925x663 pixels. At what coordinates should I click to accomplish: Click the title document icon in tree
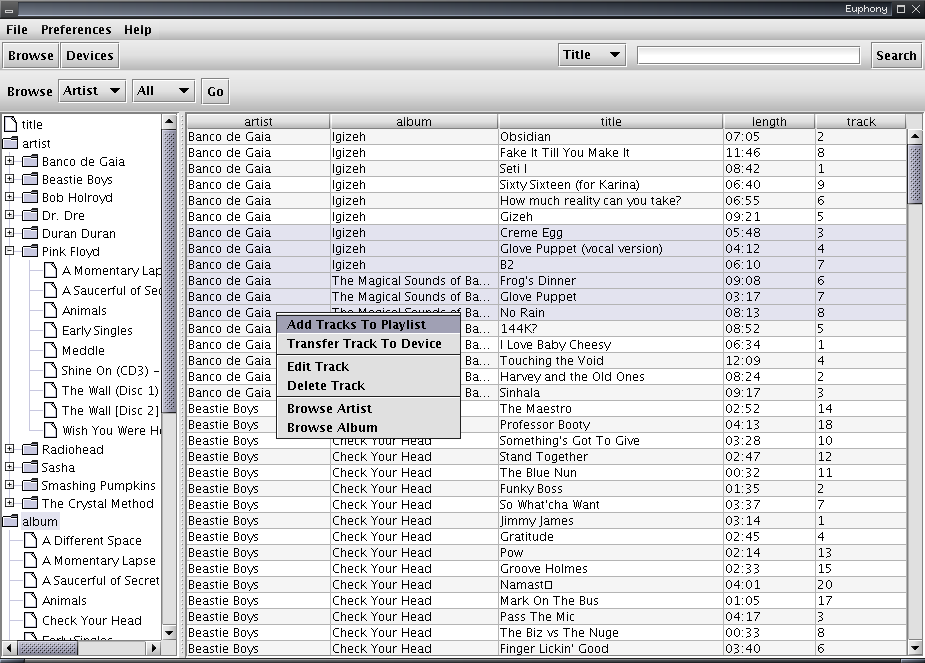pyautogui.click(x=11, y=124)
